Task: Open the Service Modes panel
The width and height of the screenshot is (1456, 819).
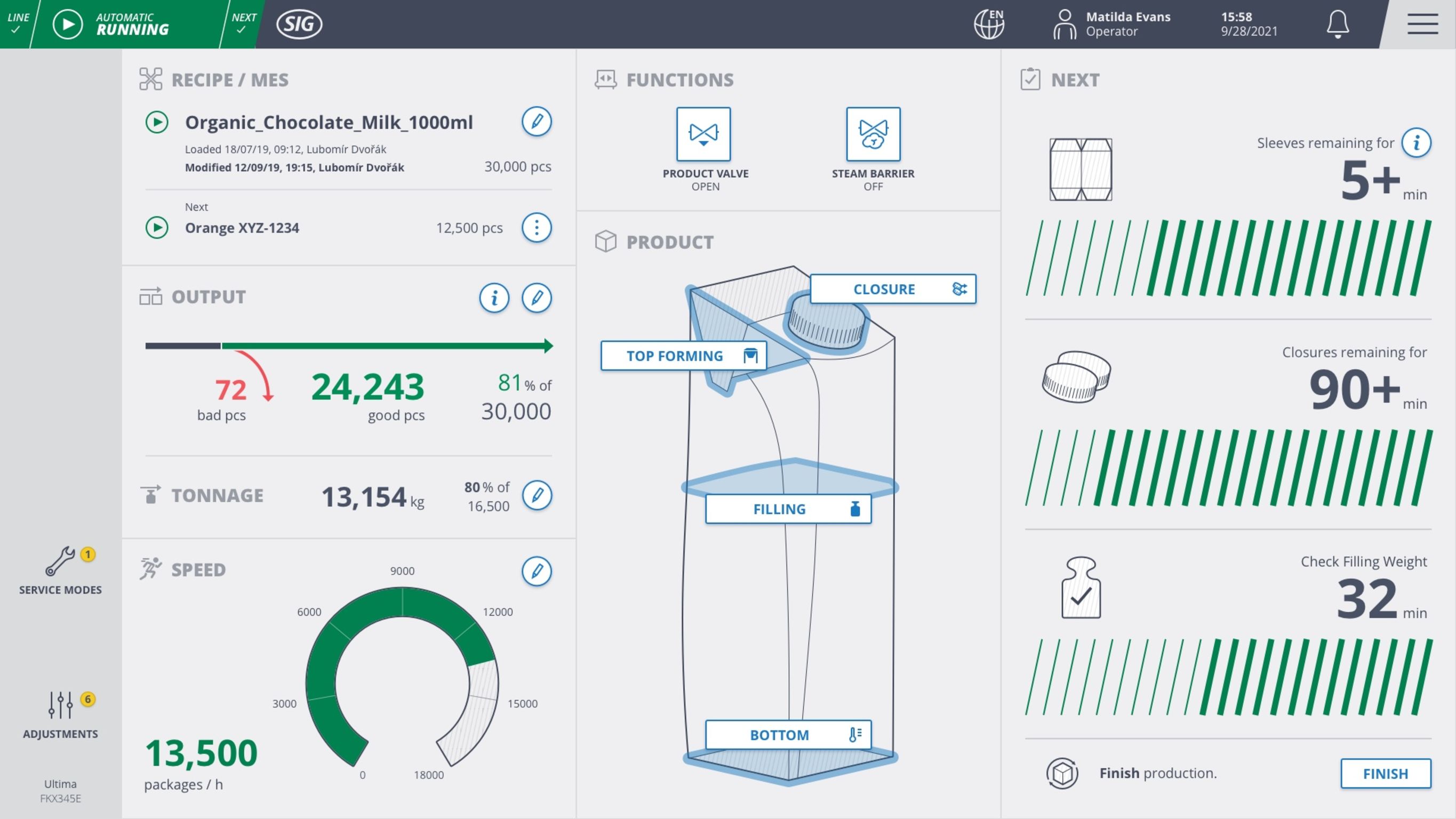Action: pos(59,571)
